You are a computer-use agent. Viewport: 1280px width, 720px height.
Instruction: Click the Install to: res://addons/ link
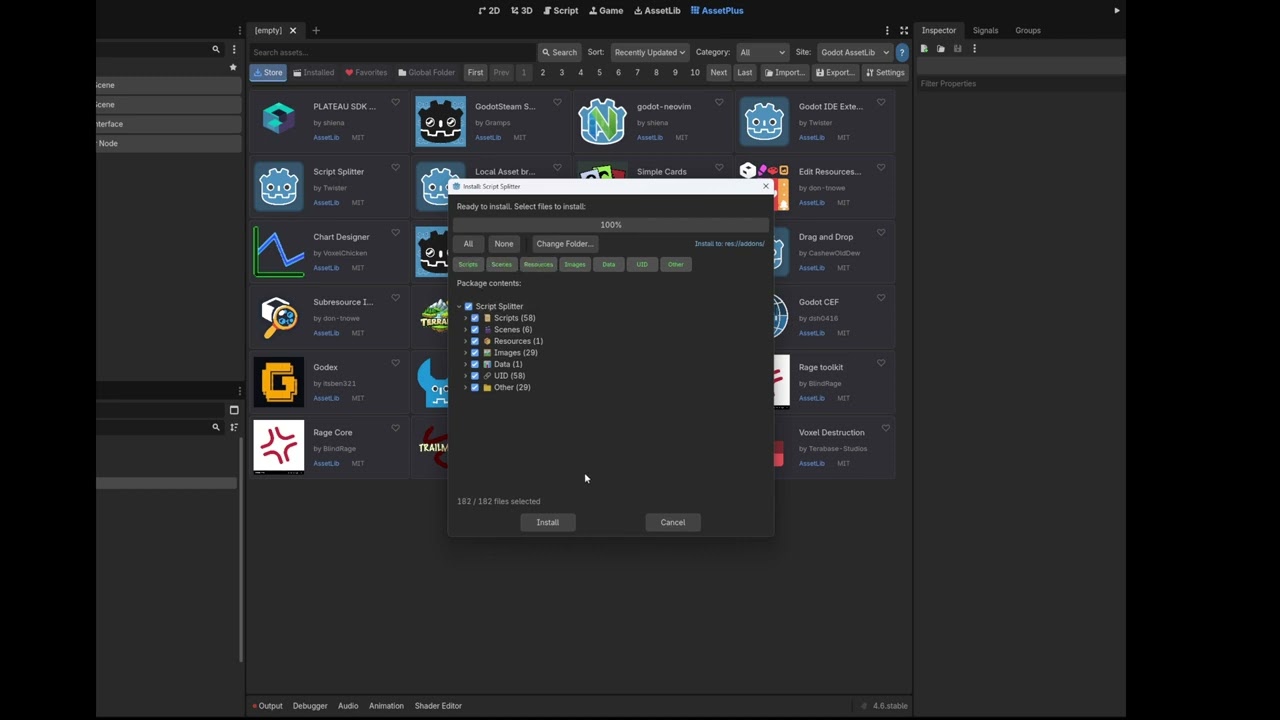tap(729, 244)
